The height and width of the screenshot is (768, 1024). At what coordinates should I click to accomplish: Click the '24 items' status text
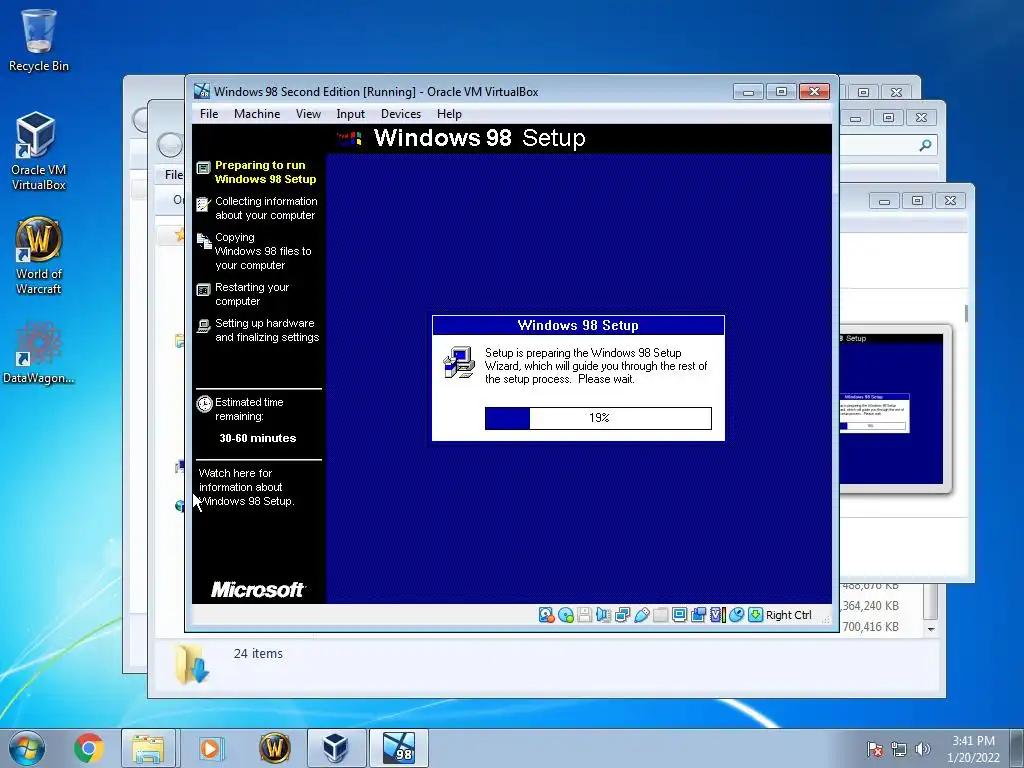(x=258, y=654)
